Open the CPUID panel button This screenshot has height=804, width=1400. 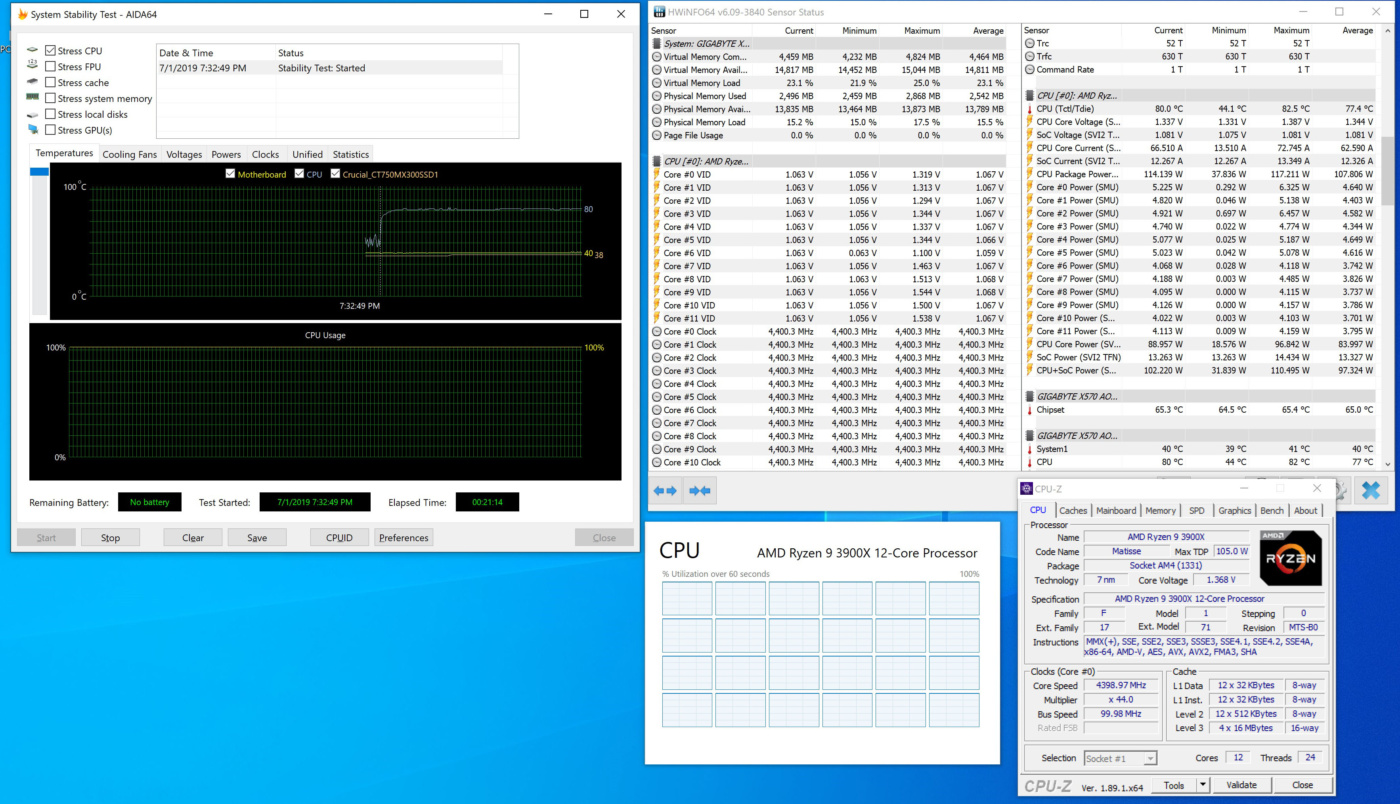(340, 538)
